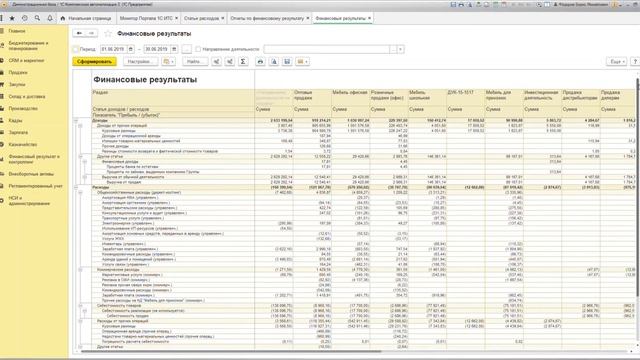Click the report's vertical scrollbar

(638, 188)
